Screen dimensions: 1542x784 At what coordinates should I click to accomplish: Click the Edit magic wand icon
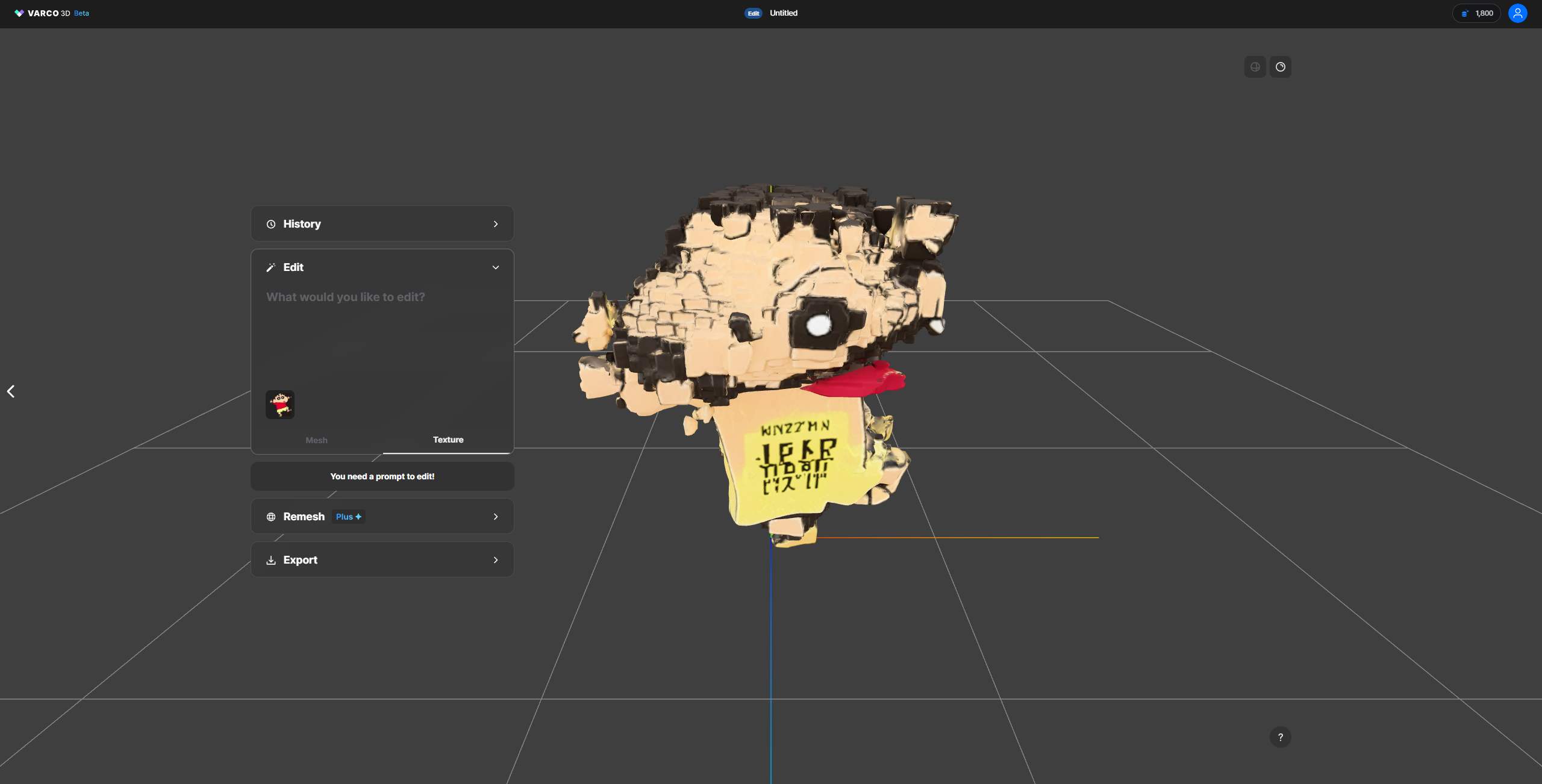(271, 267)
